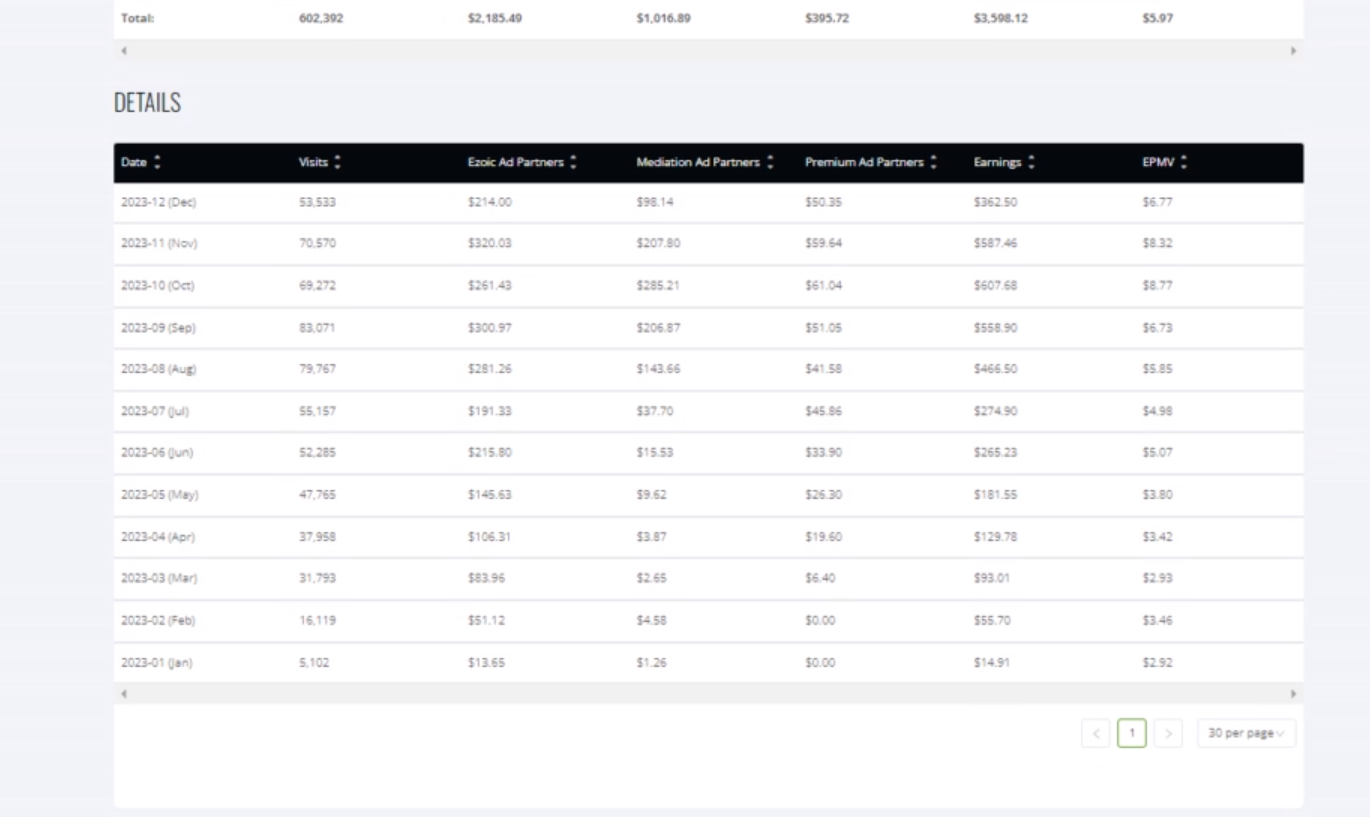Viewport: 1370px width, 817px height.
Task: Select the 2023-09 (Sep) date cell
Action: click(x=159, y=328)
